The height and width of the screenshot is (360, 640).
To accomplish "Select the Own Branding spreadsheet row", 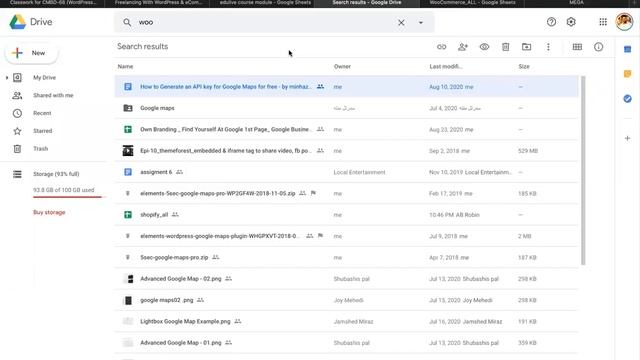I will click(x=347, y=129).
